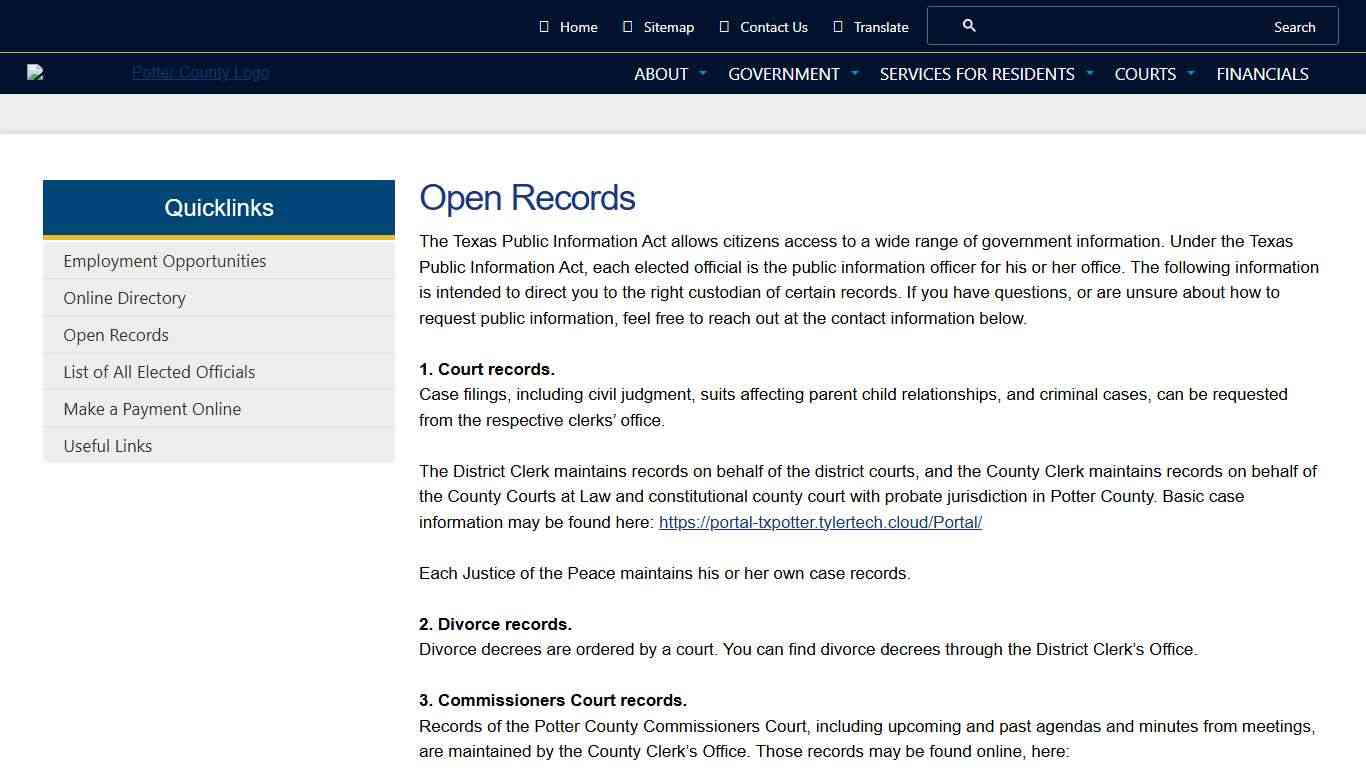
Task: Click the Contact Us icon
Action: coord(722,26)
